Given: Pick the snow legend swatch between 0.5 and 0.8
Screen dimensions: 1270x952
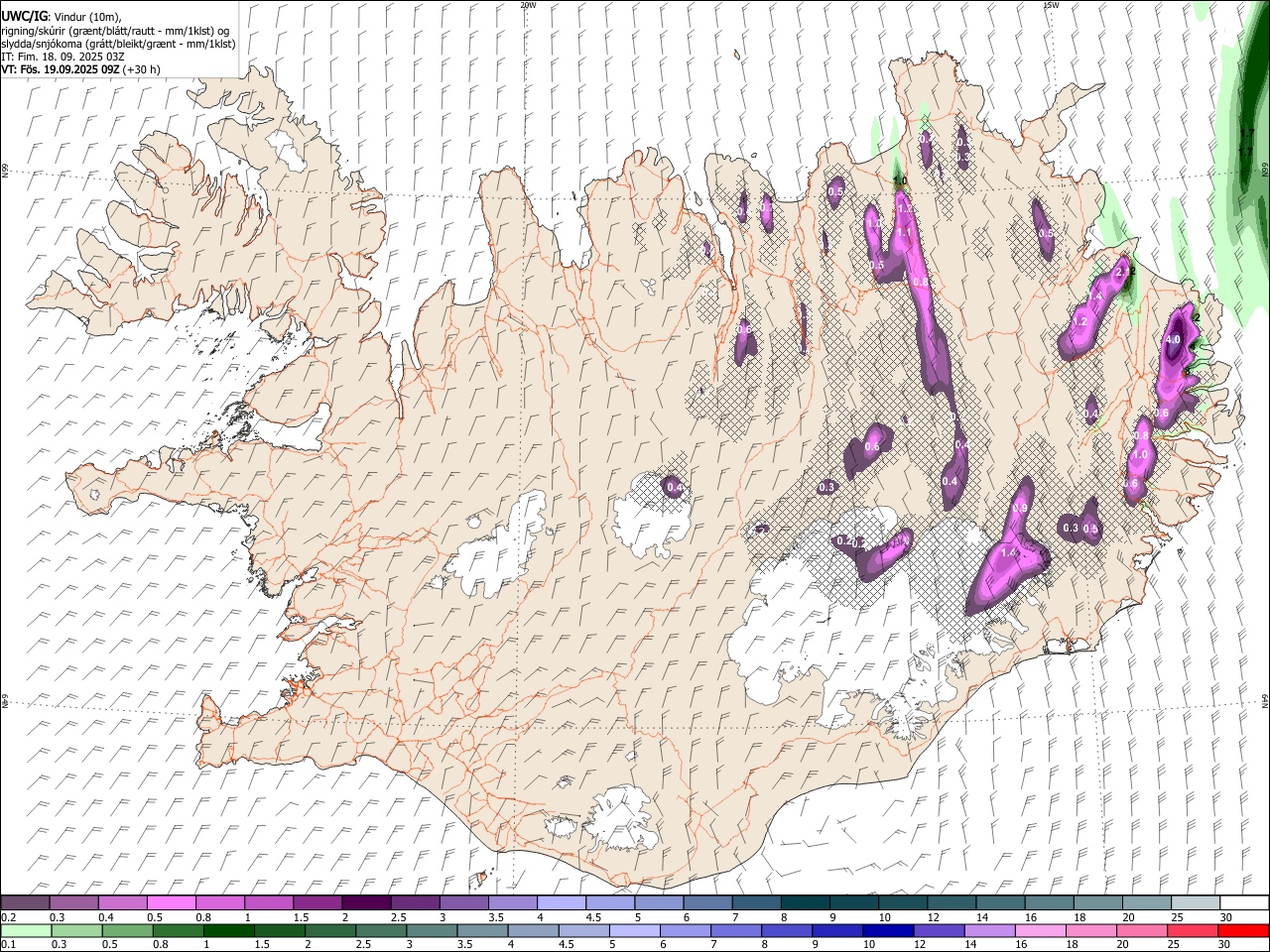Looking at the screenshot, I should [171, 902].
